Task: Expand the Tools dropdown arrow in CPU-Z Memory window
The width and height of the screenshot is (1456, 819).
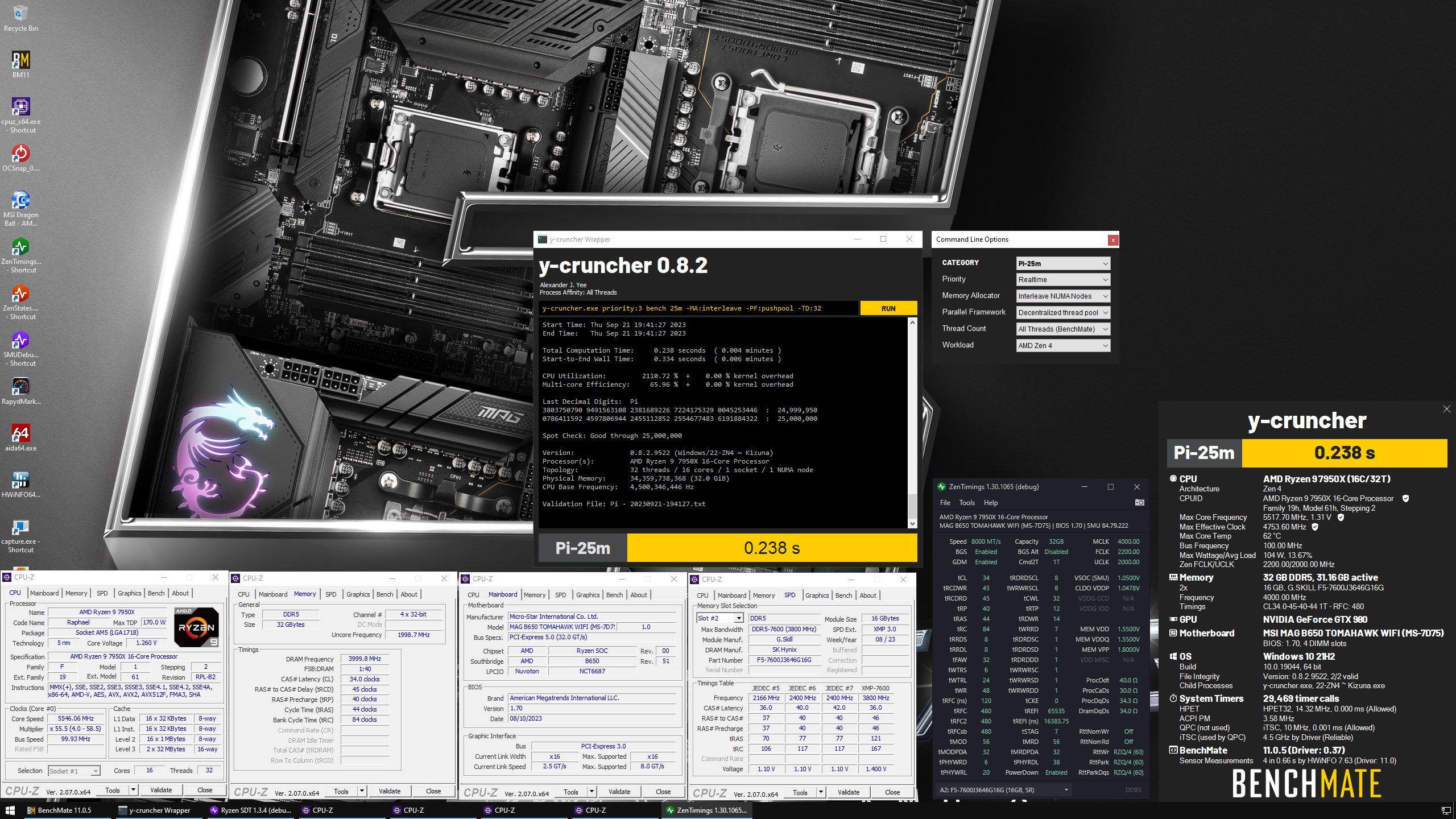Action: [x=362, y=791]
